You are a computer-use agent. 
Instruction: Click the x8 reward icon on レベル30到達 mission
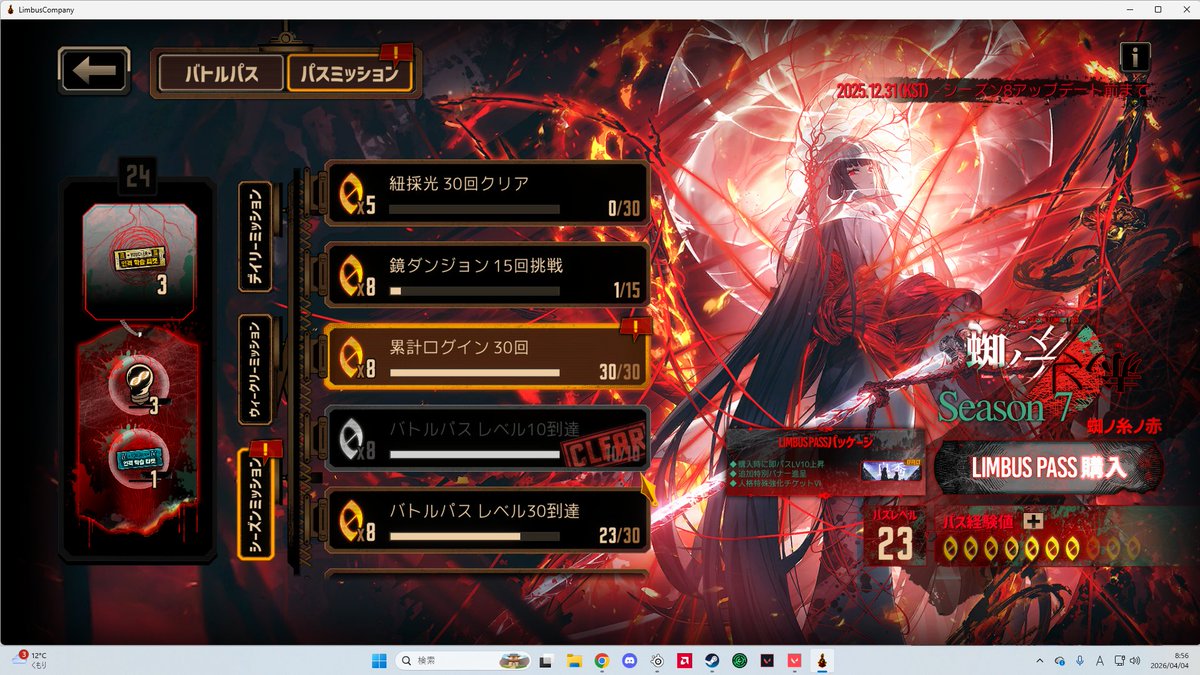pyautogui.click(x=357, y=521)
